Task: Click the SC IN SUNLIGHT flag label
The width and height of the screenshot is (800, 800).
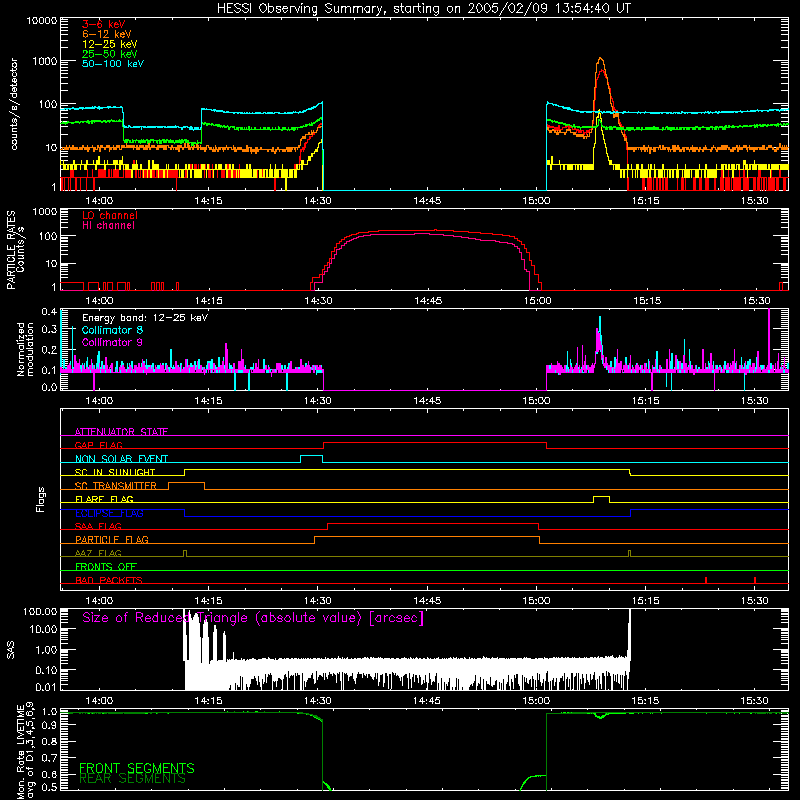Action: [115, 472]
